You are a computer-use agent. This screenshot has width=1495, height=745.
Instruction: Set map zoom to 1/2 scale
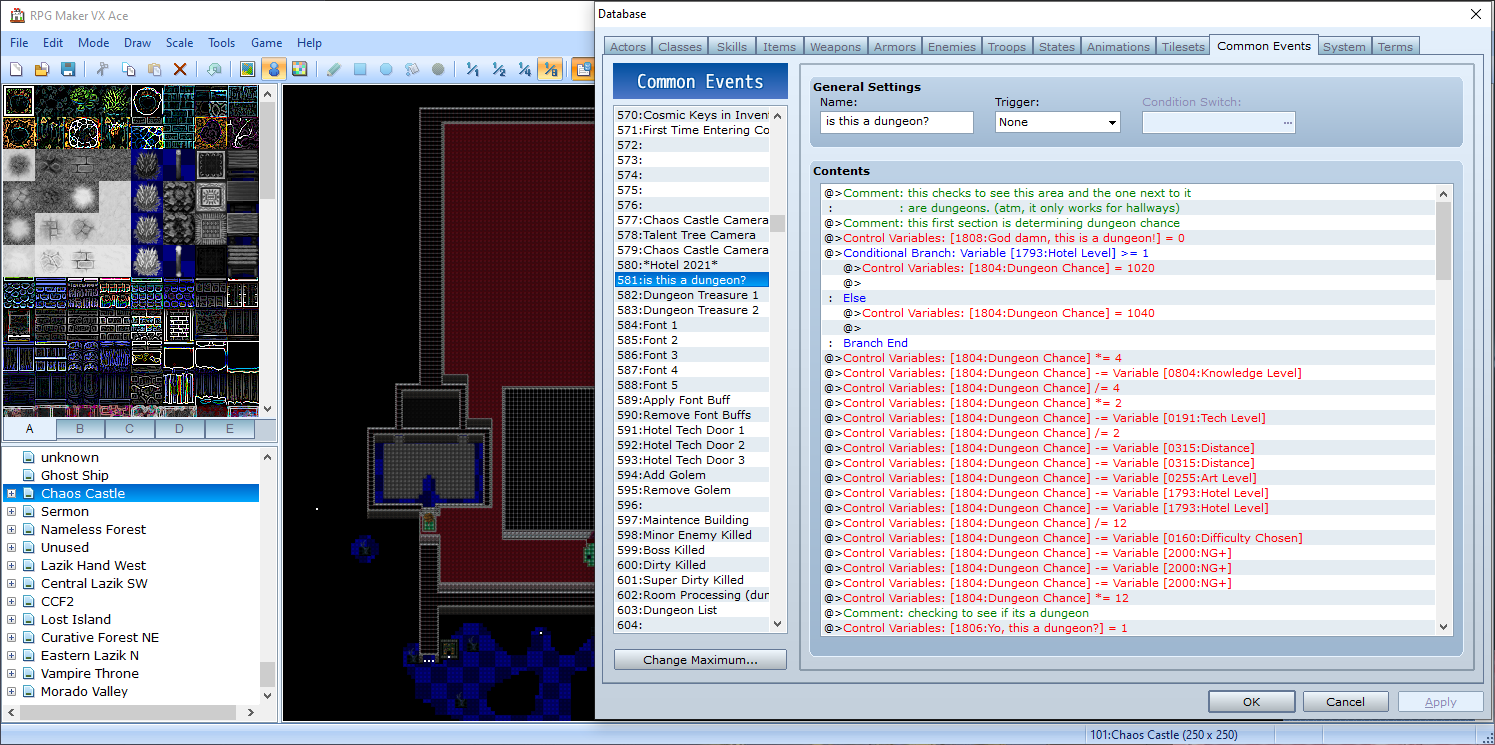click(x=498, y=69)
